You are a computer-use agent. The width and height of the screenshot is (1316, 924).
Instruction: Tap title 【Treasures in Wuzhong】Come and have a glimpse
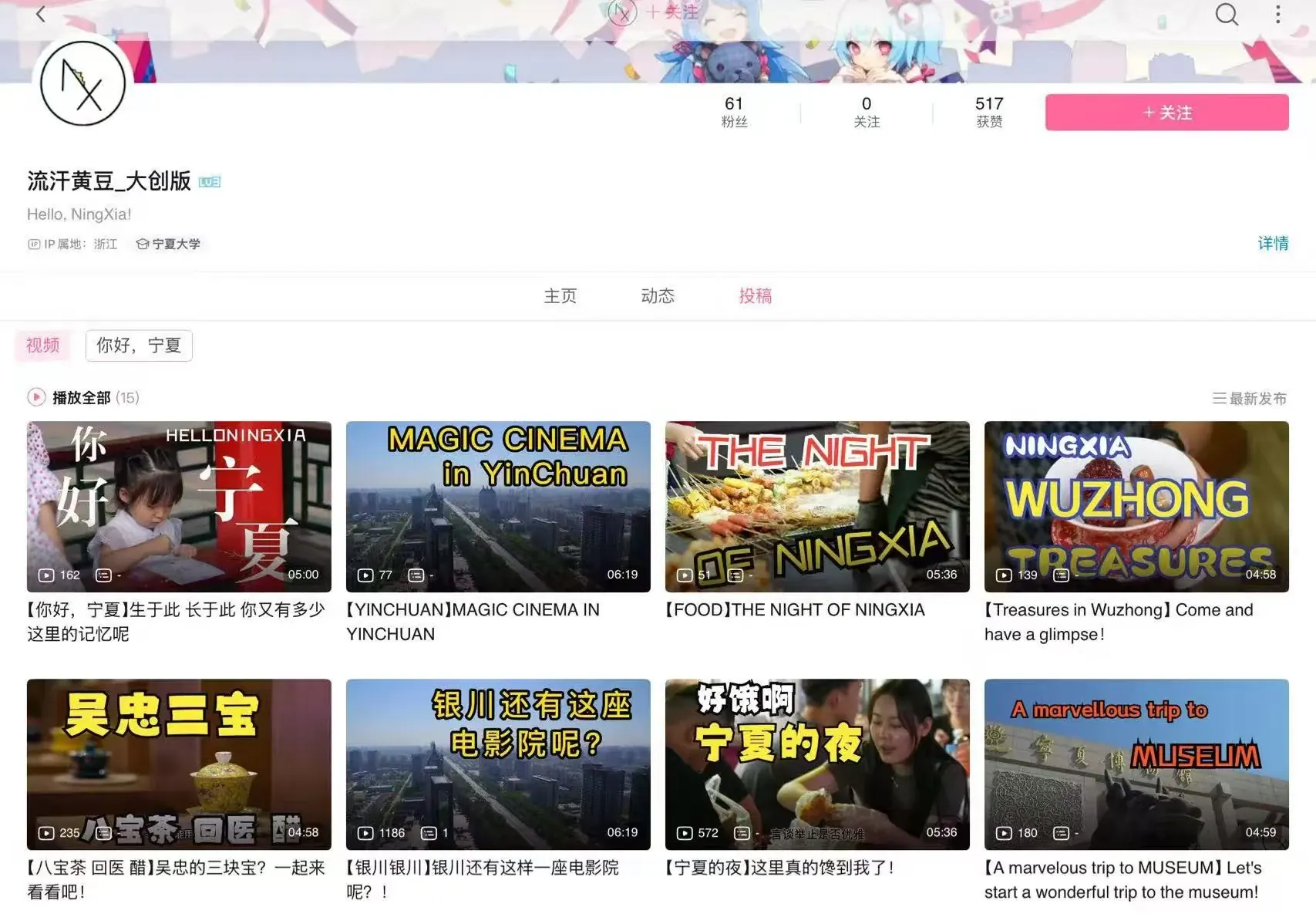click(1119, 622)
